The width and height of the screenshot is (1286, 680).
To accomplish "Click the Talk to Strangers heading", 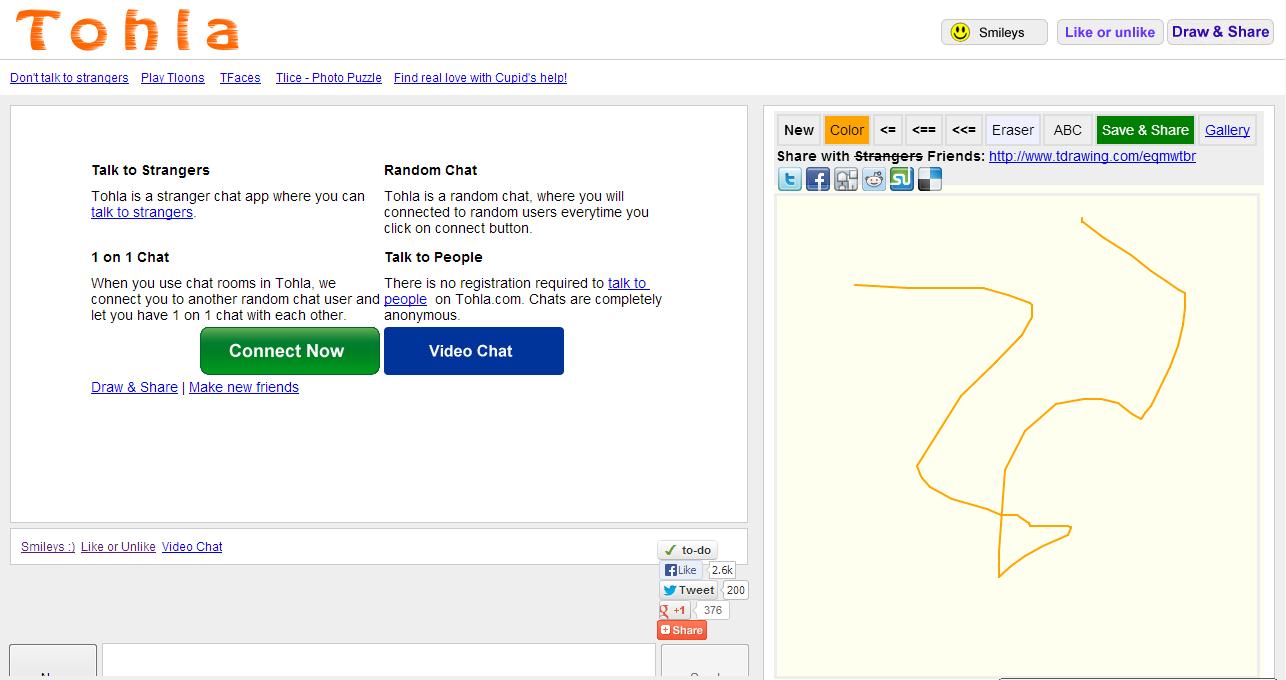I will [x=151, y=170].
